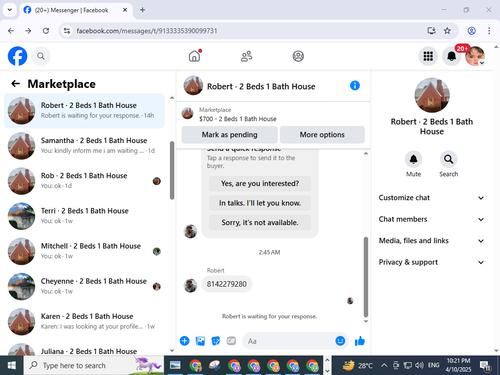Open the Friends icon in top nav
This screenshot has height=375, width=500.
[246, 56]
